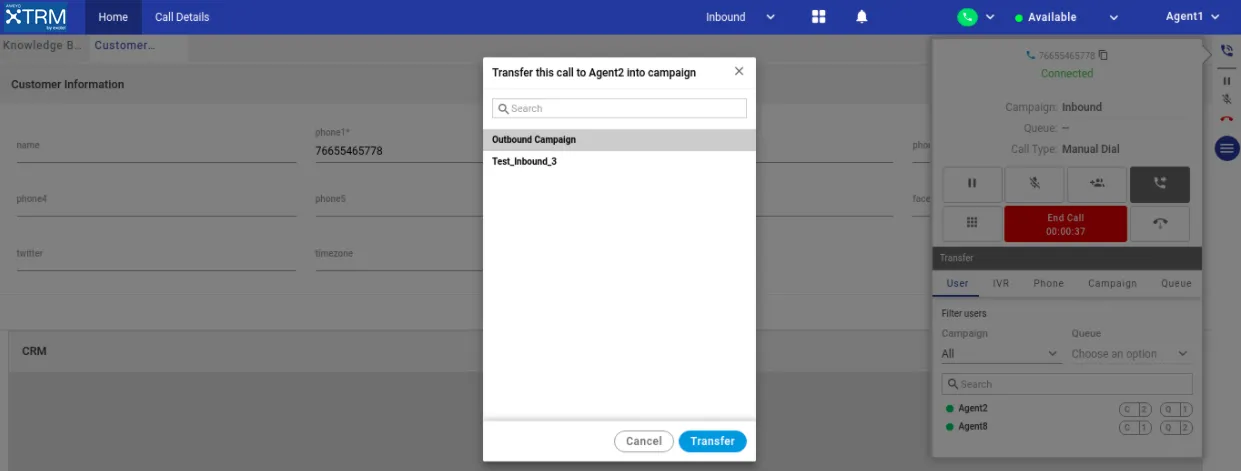This screenshot has height=471, width=1241.
Task: Select the Campaign transfer tab
Action: 1112,283
